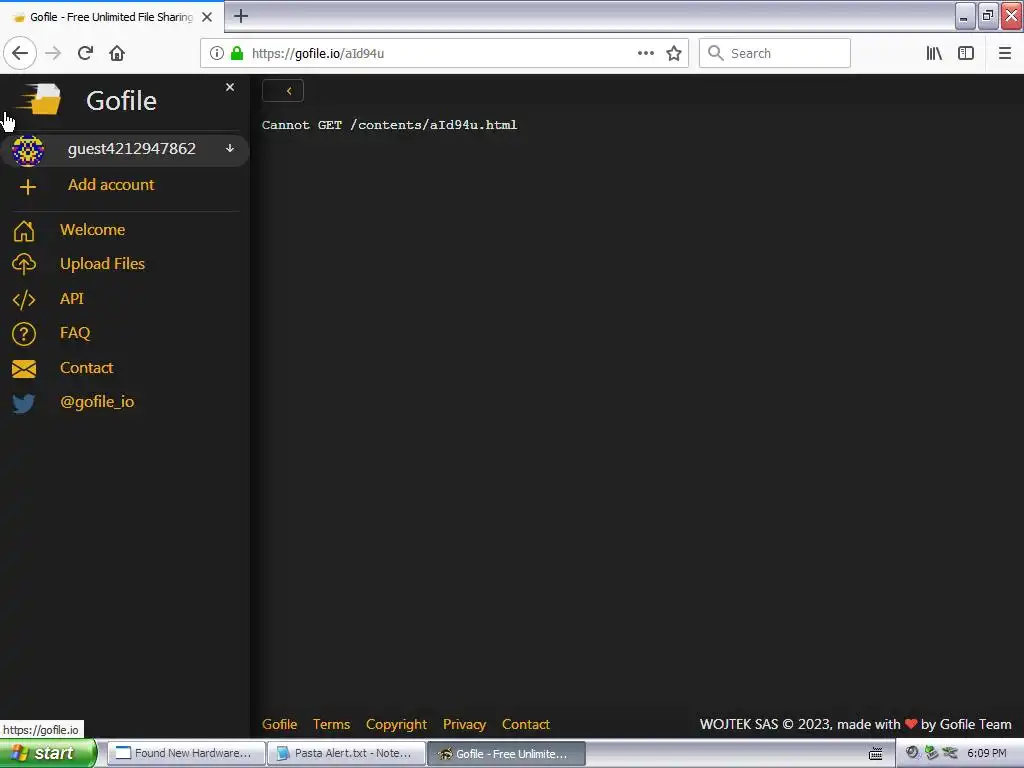Go to Firefox home page
Viewport: 1024px width, 768px height.
[117, 54]
